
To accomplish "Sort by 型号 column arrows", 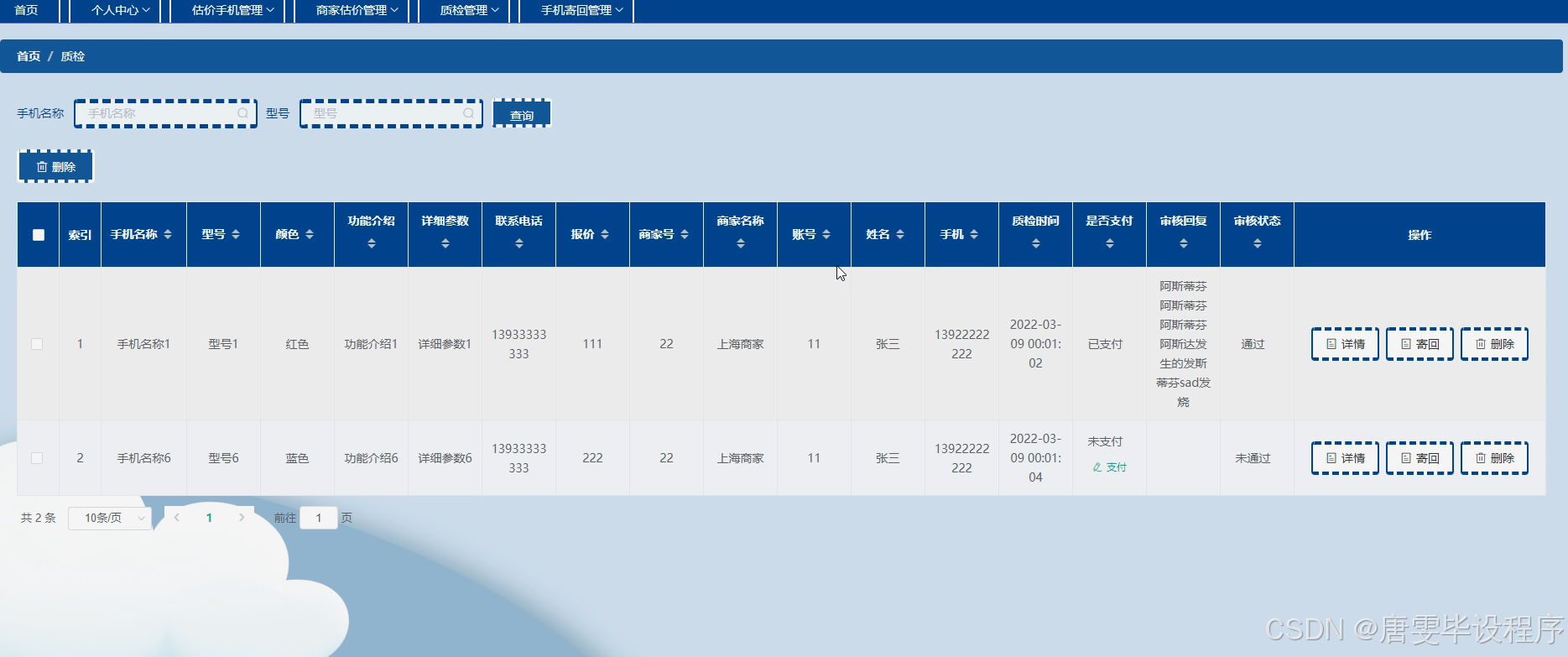I will (236, 234).
